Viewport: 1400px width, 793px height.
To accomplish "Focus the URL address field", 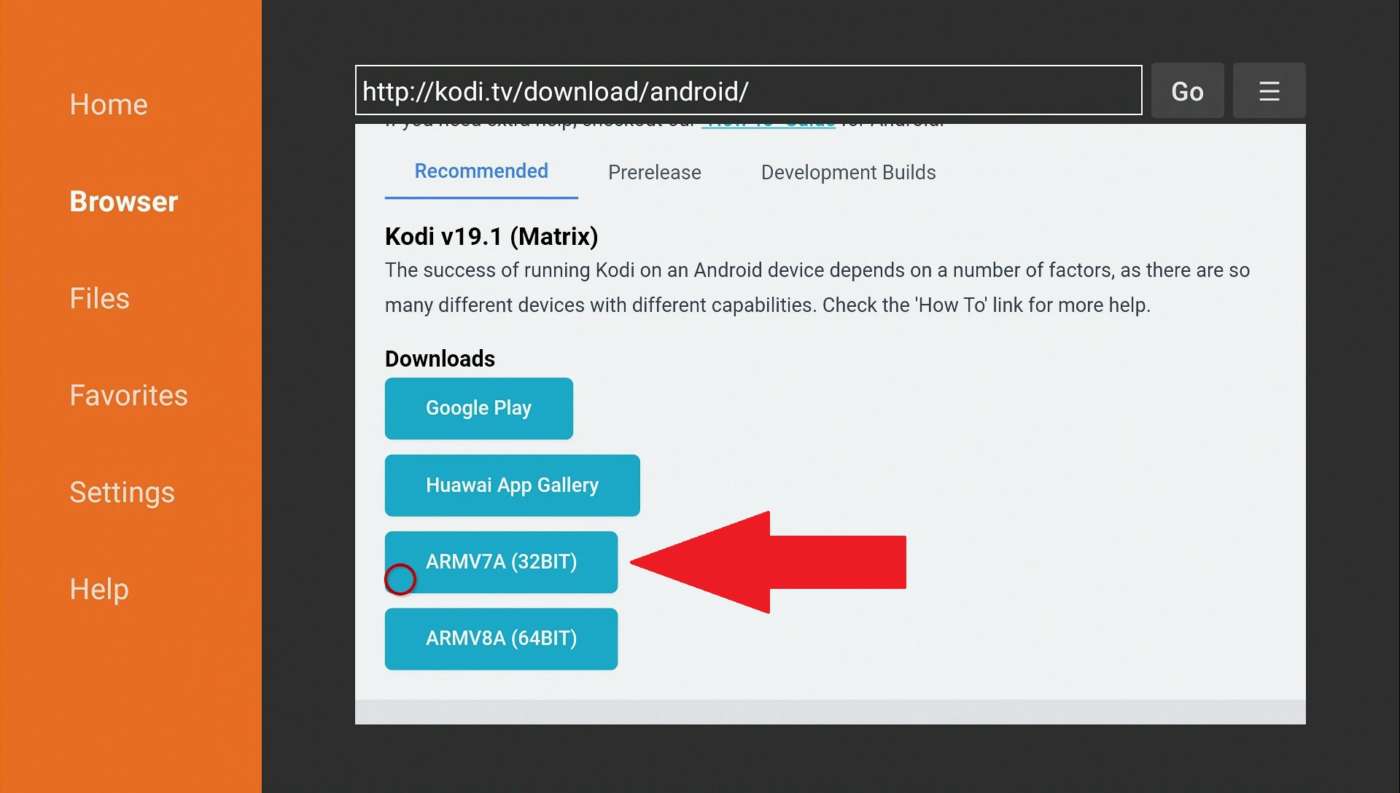I will pyautogui.click(x=748, y=91).
